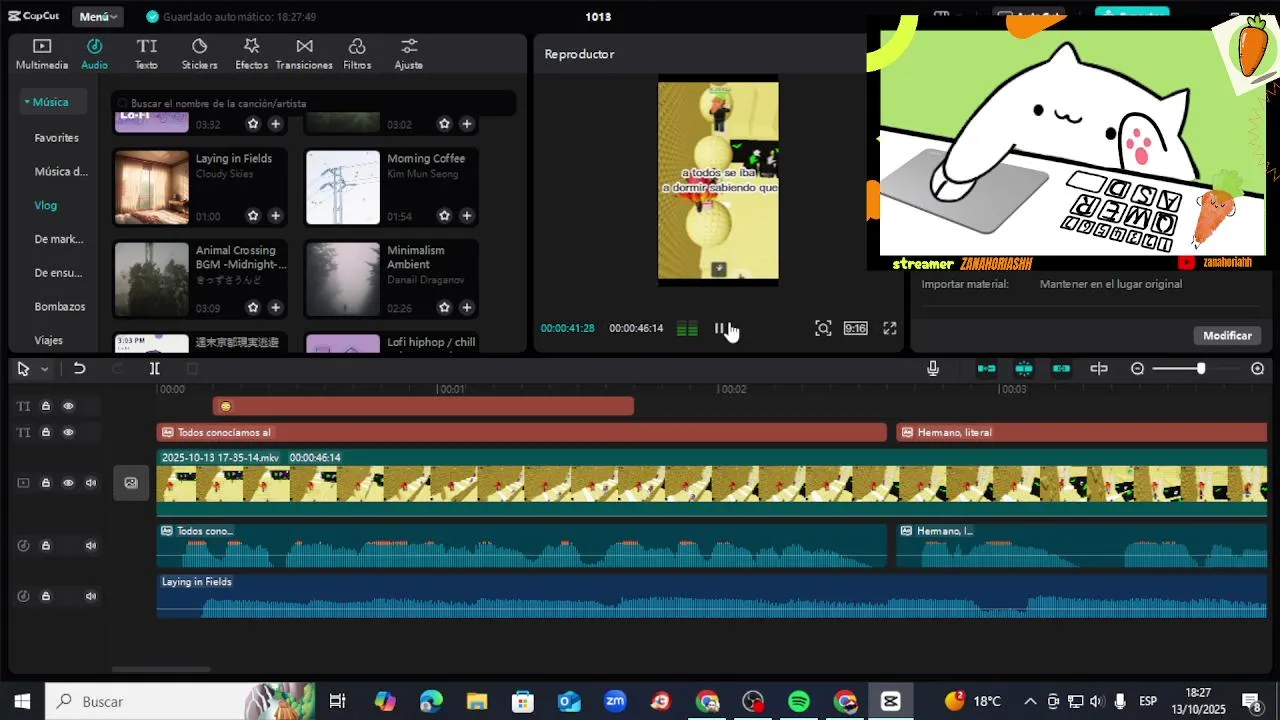Add Minimalism Ambient to the timeline

pyautogui.click(x=466, y=307)
